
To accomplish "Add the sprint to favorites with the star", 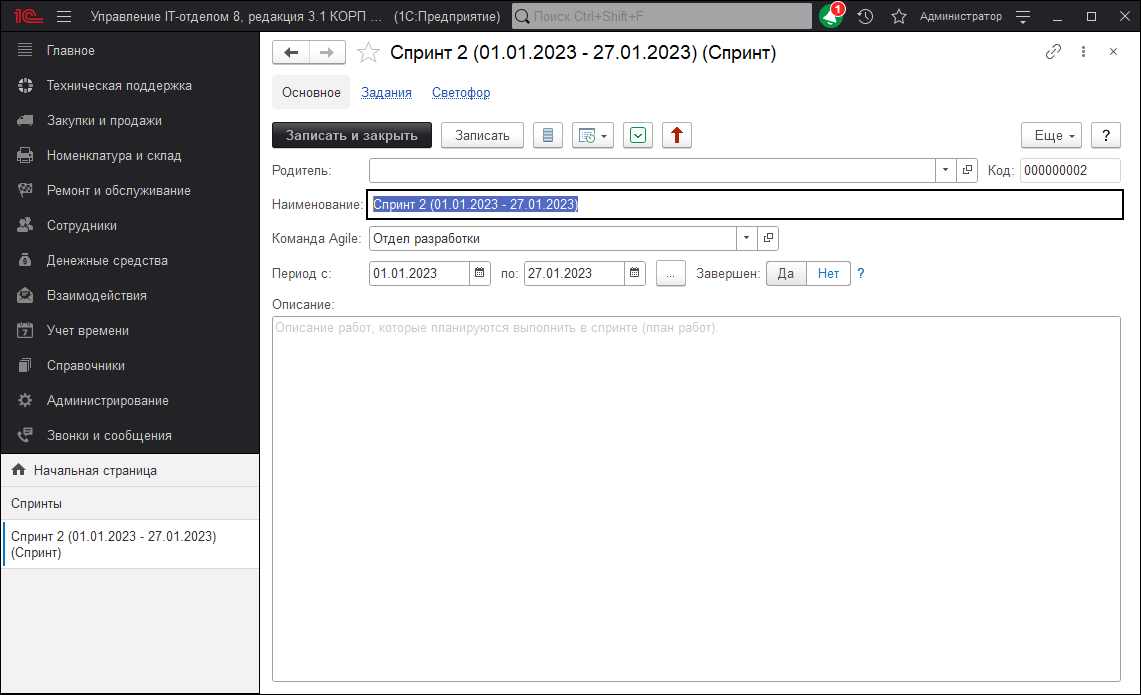I will (x=369, y=53).
